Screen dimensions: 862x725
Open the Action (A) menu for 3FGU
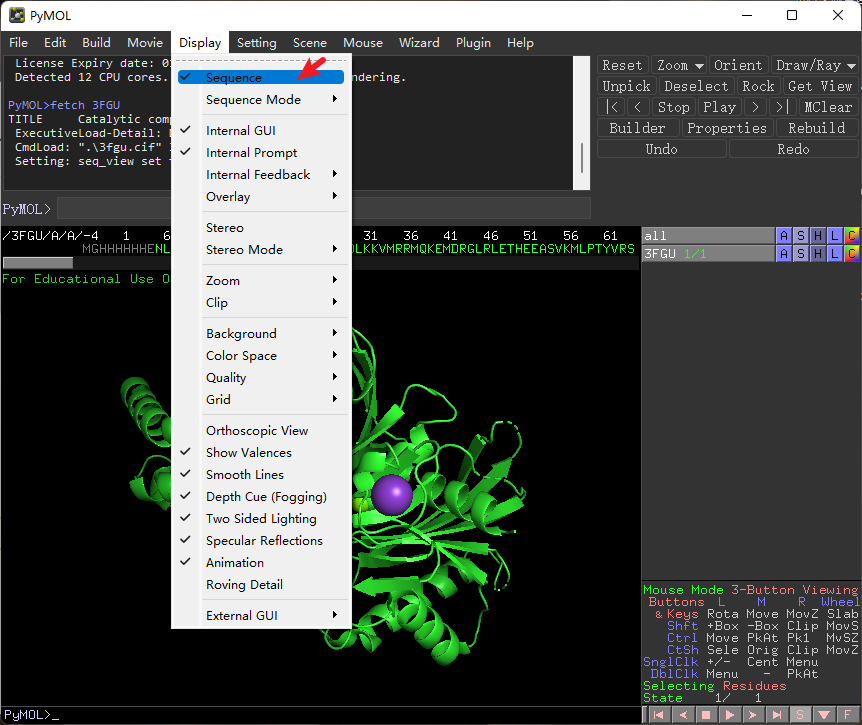(784, 254)
